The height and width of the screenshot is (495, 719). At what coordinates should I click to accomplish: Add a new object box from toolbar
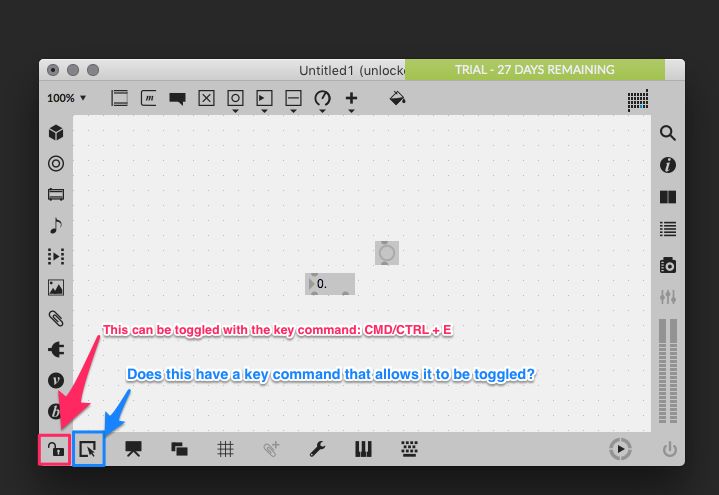(120, 98)
